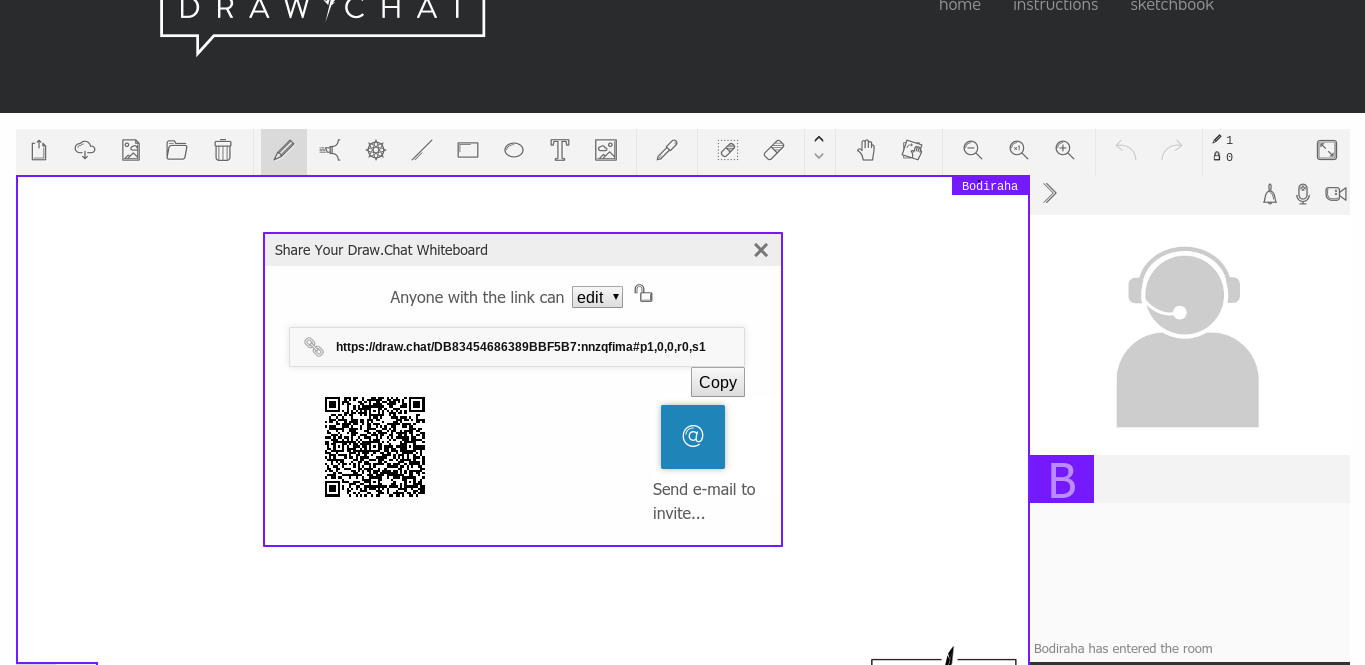Screen dimensions: 1365x665
Task: Select the insert Image tool
Action: pos(606,150)
